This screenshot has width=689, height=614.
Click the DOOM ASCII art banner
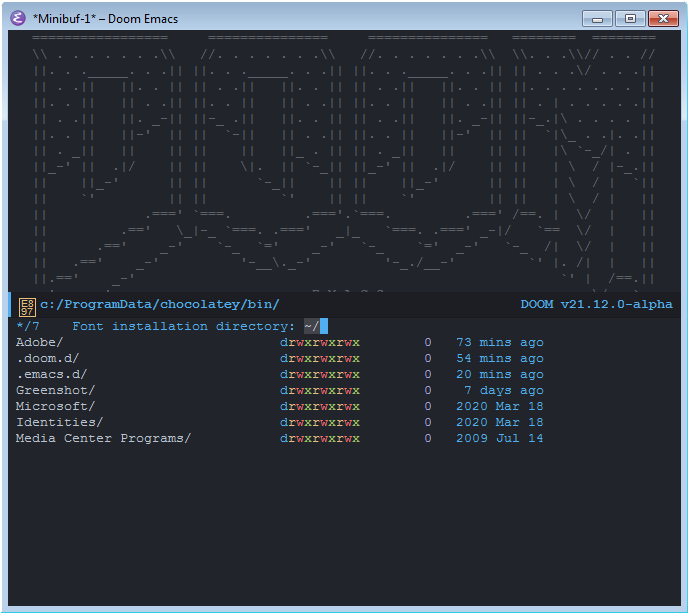(344, 161)
